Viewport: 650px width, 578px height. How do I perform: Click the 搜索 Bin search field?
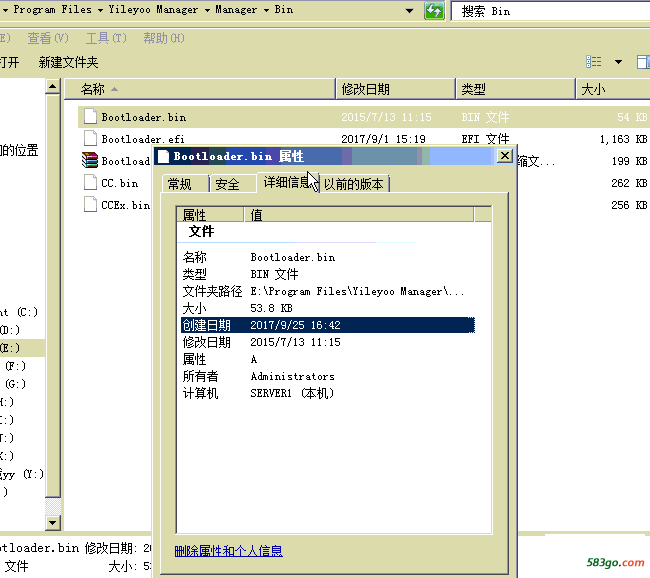(x=551, y=11)
